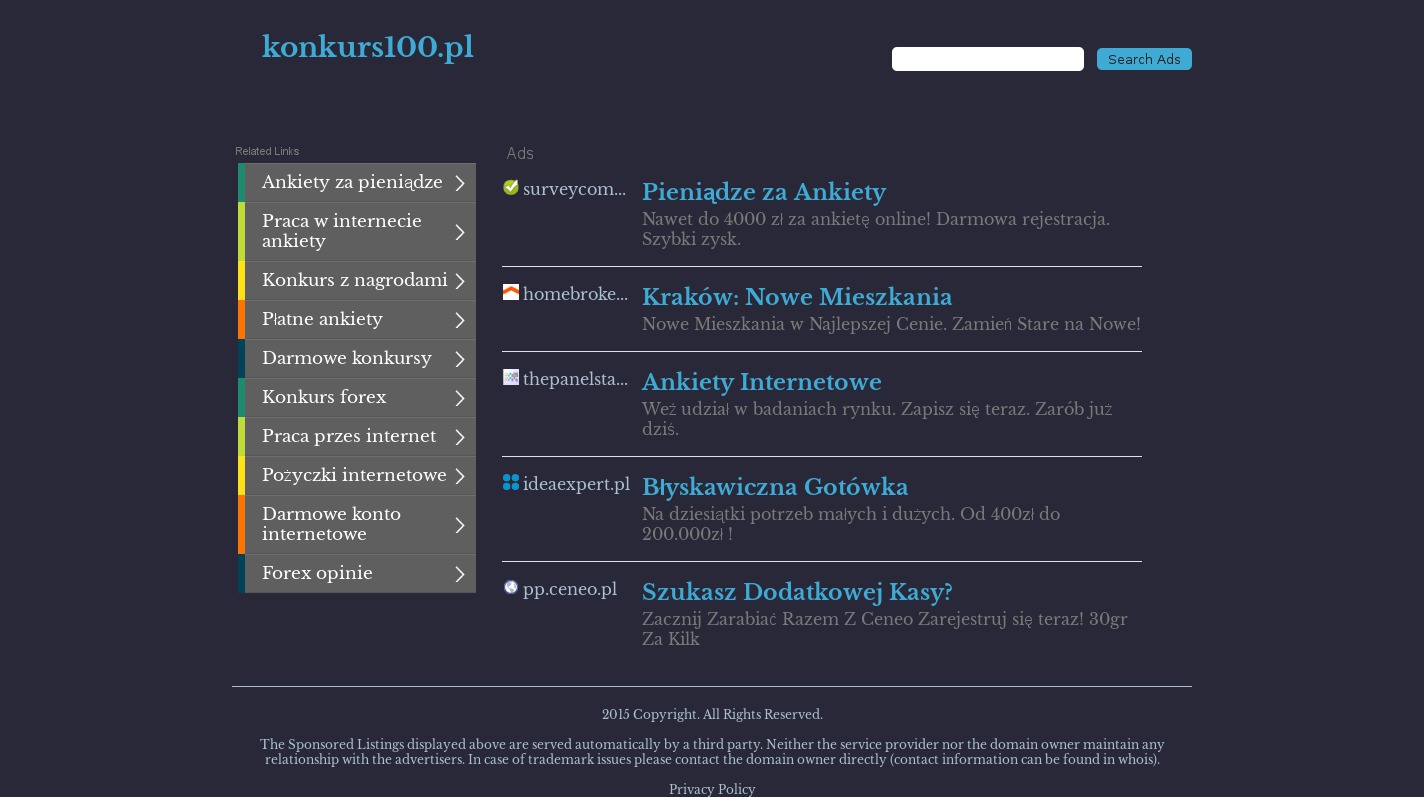Open the Błyskawiczna Gotówka ad headline
Image resolution: width=1424 pixels, height=797 pixels.
pyautogui.click(x=775, y=487)
